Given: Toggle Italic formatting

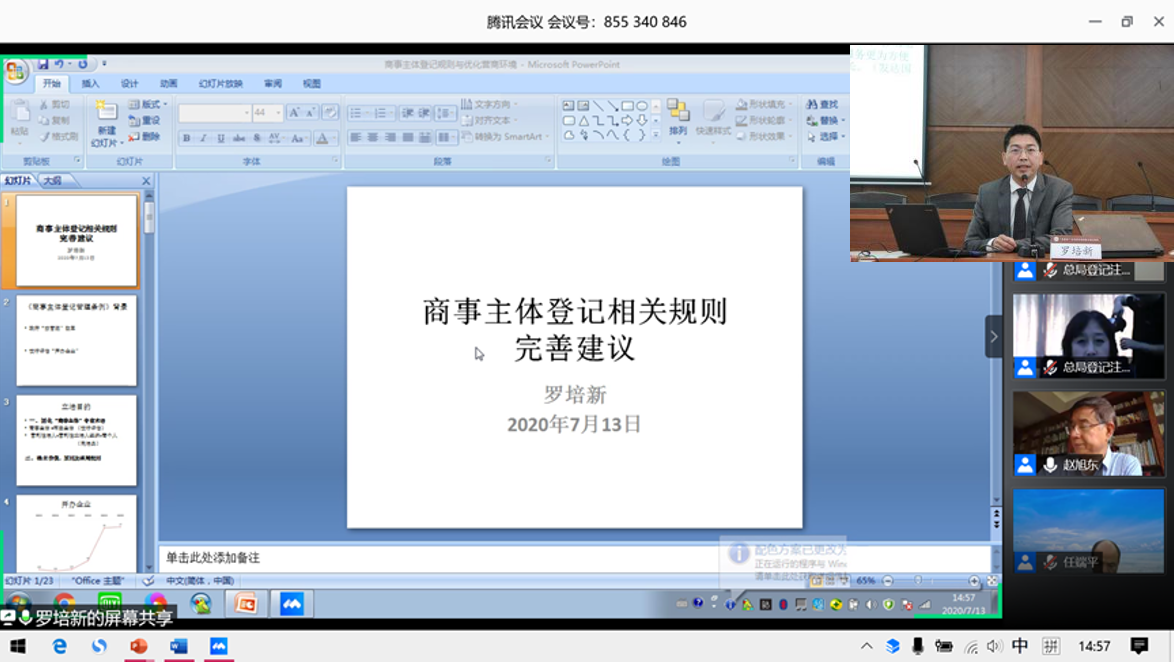Looking at the screenshot, I should pyautogui.click(x=203, y=138).
